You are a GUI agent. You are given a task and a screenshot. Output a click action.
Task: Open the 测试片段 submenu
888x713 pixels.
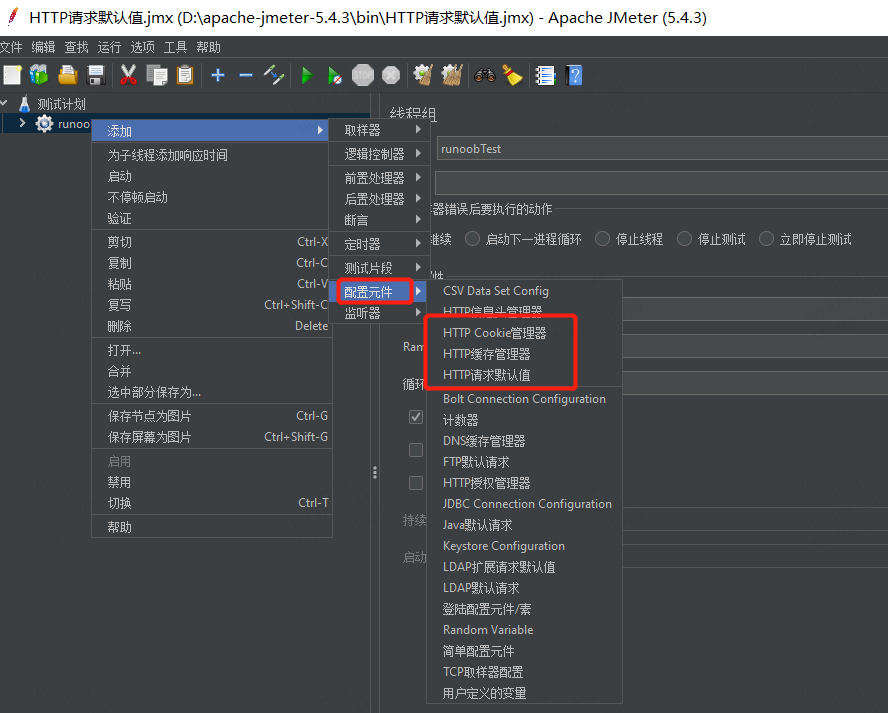click(379, 268)
